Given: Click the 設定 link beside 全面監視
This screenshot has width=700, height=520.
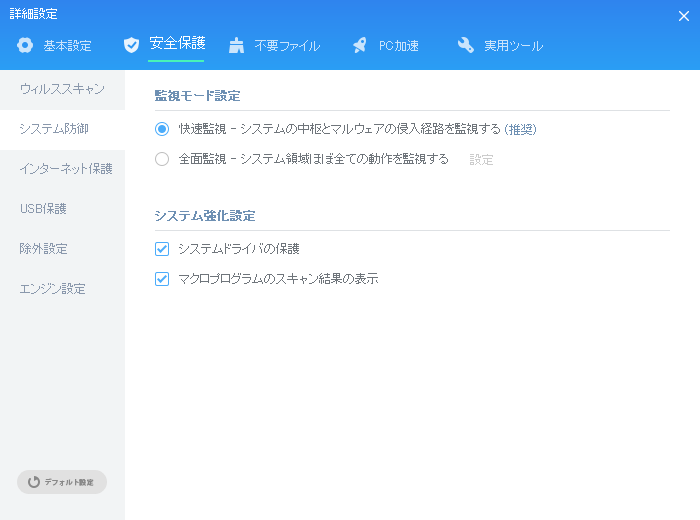Looking at the screenshot, I should click(x=481, y=160).
